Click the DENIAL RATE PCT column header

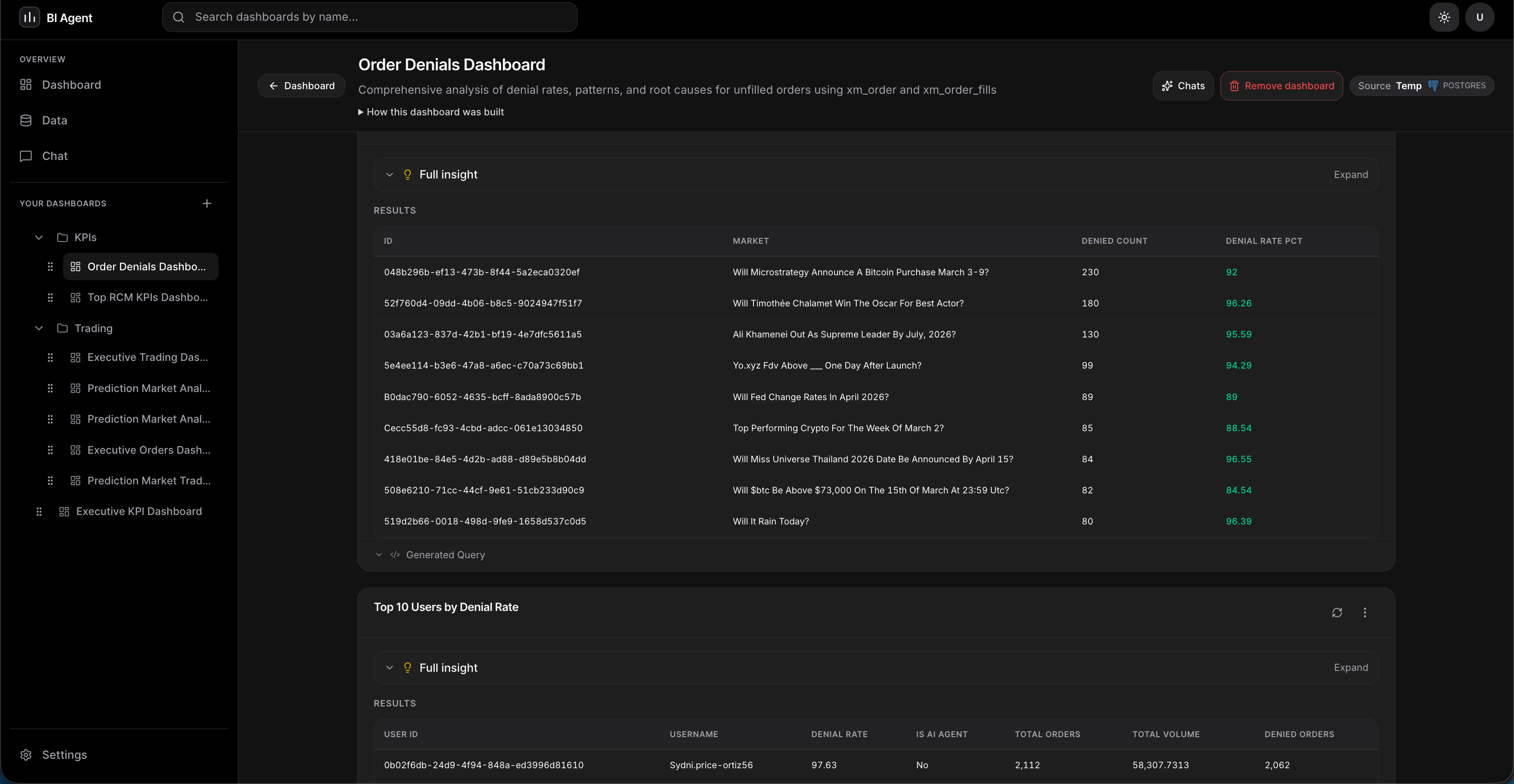(x=1263, y=241)
